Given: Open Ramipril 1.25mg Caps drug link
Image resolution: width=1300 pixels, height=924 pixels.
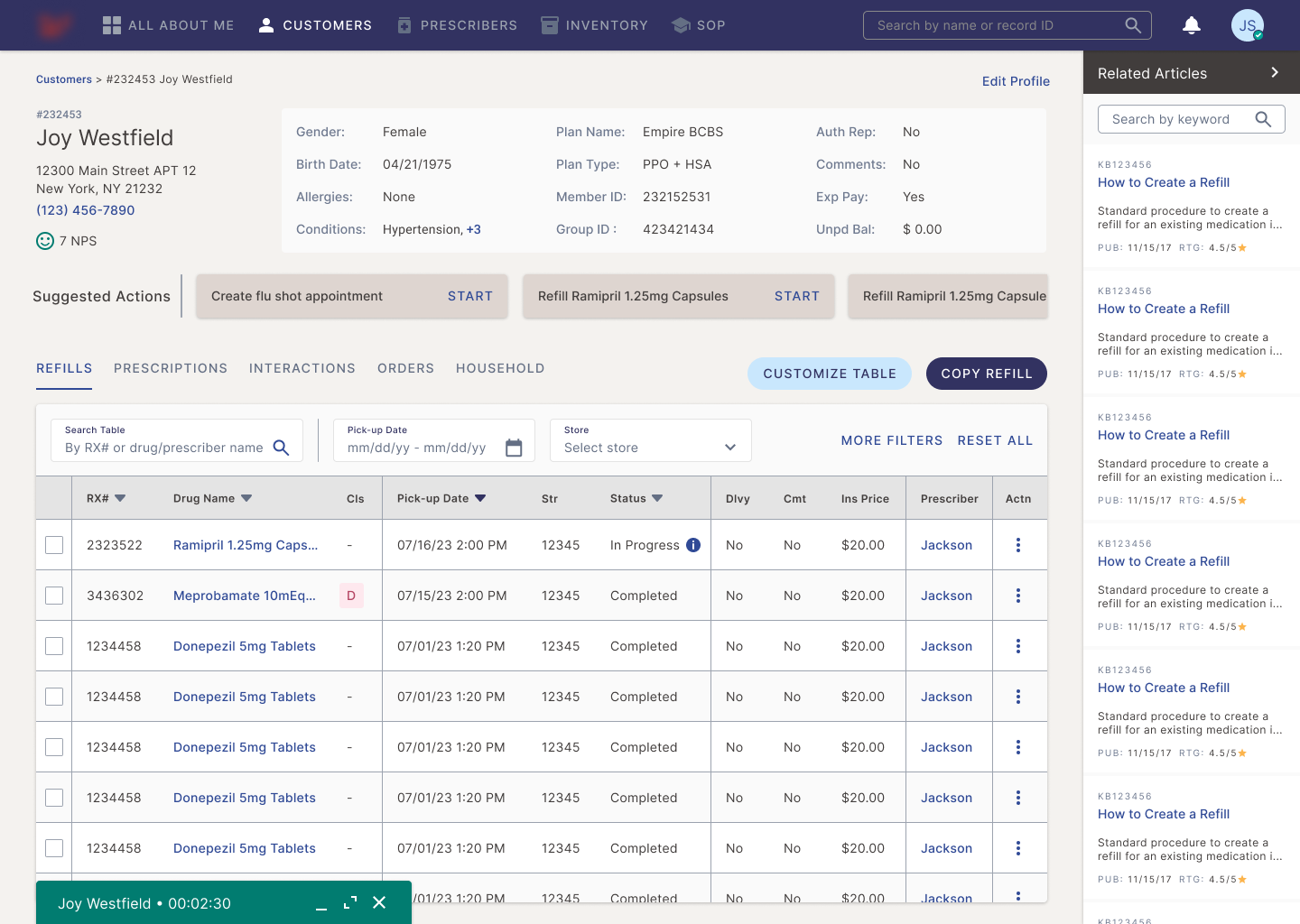Looking at the screenshot, I should pos(246,545).
